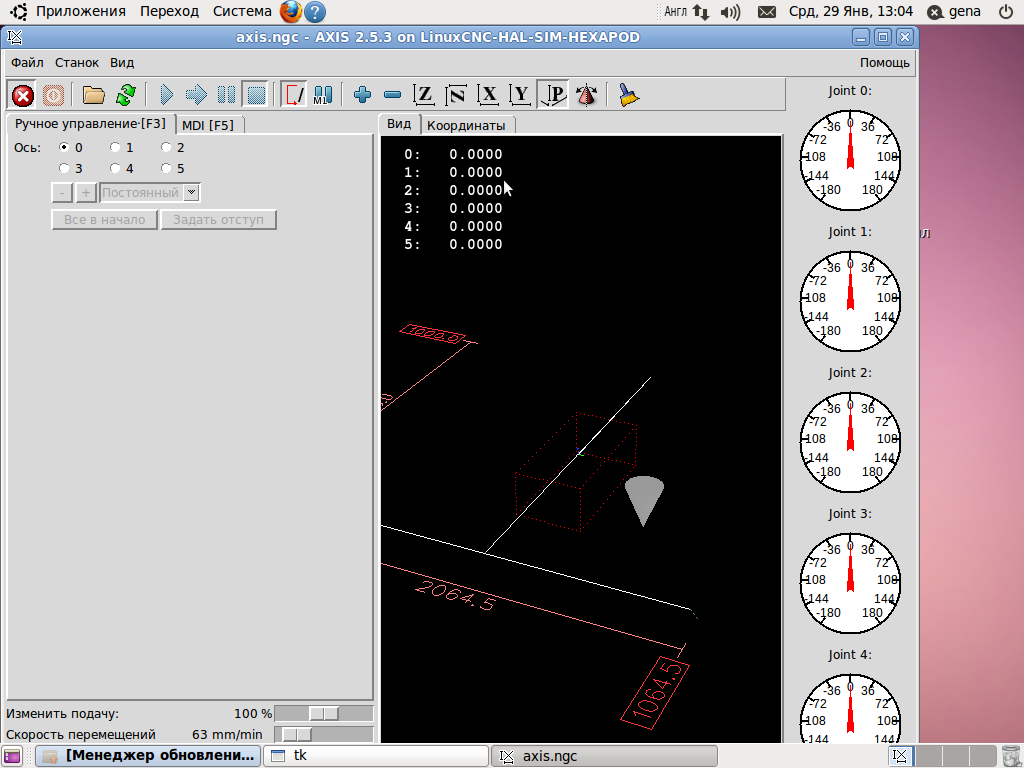Open a G-code file with folder icon
The image size is (1024, 768).
tap(94, 95)
